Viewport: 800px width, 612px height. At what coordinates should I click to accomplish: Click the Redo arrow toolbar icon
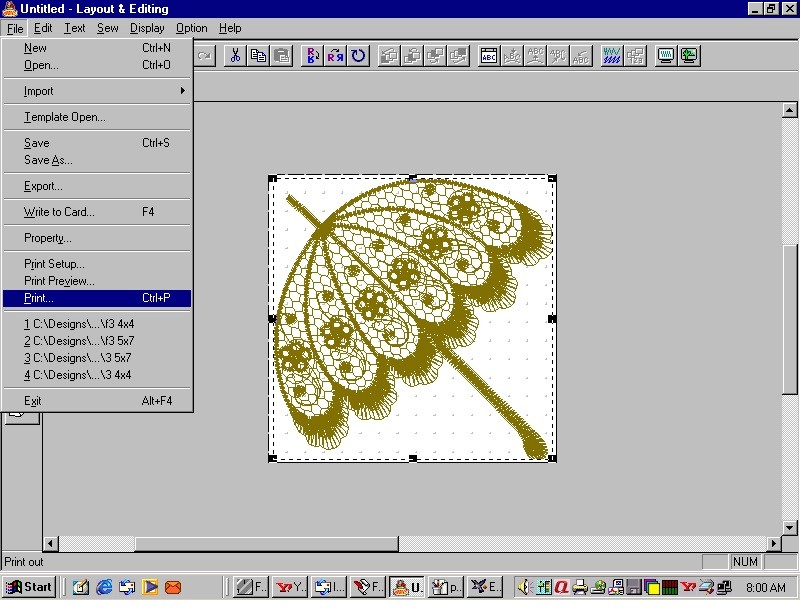click(205, 56)
